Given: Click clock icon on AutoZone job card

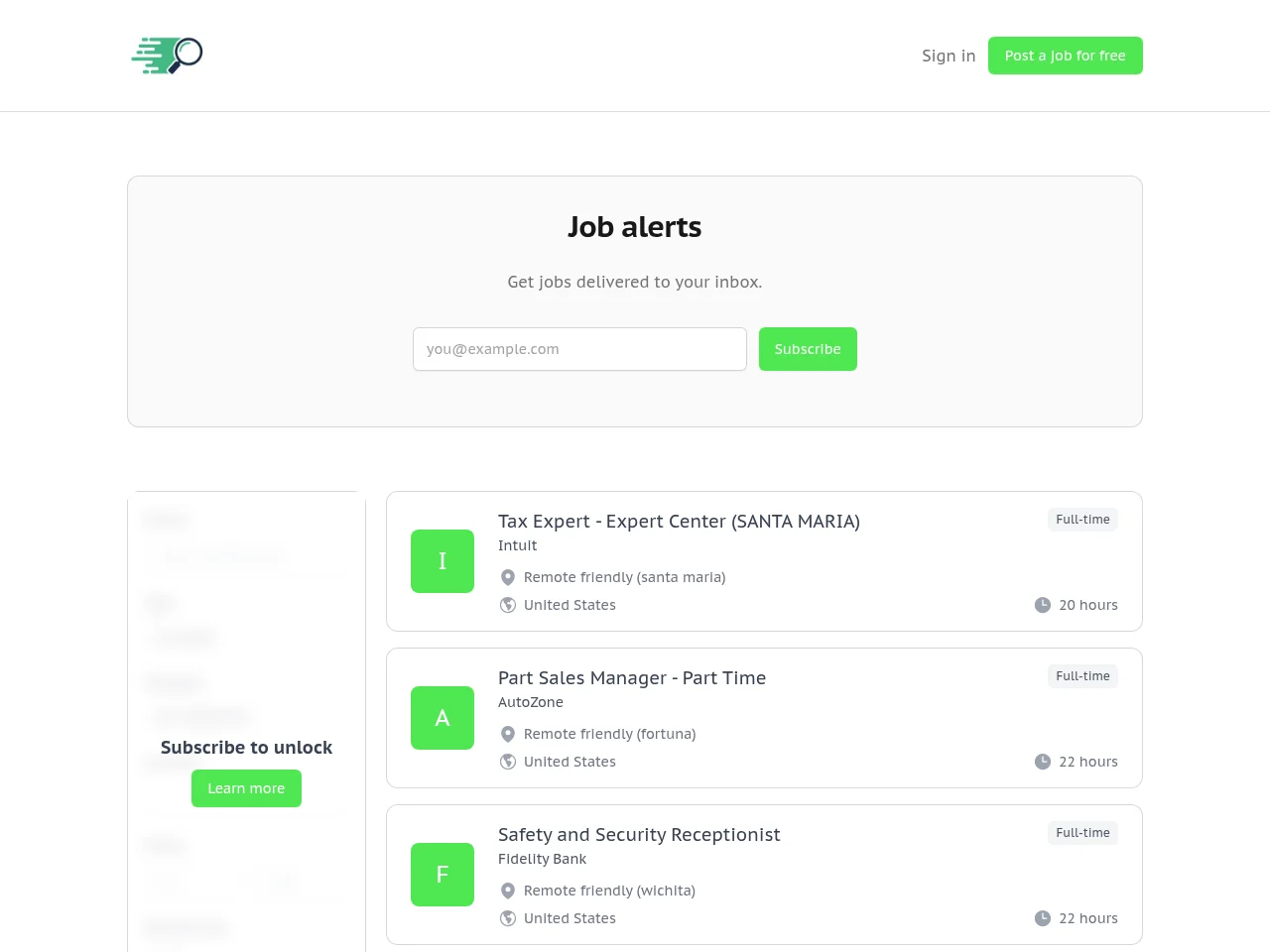Looking at the screenshot, I should (x=1043, y=762).
